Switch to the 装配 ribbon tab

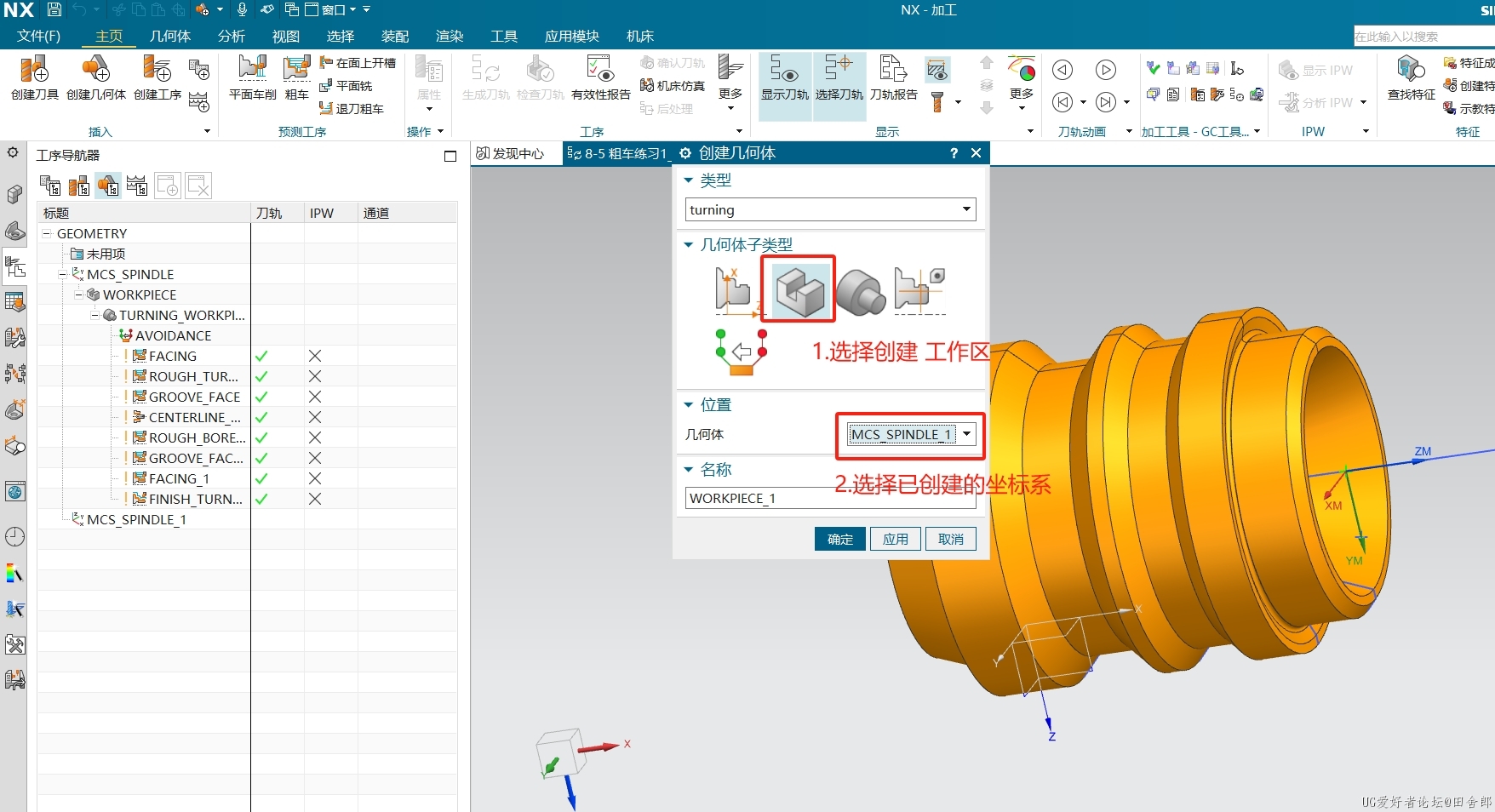[x=395, y=36]
